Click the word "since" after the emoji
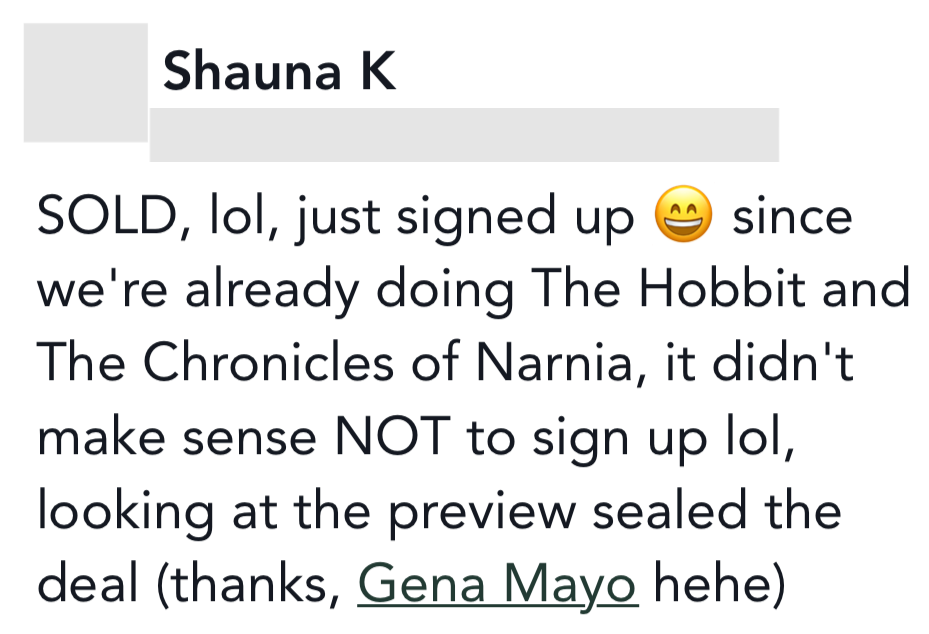Viewport: 929px width, 634px height. (x=792, y=217)
